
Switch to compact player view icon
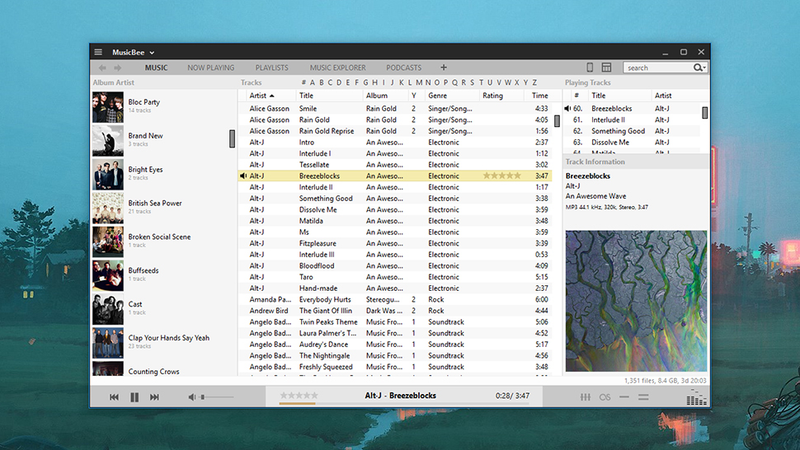point(590,67)
